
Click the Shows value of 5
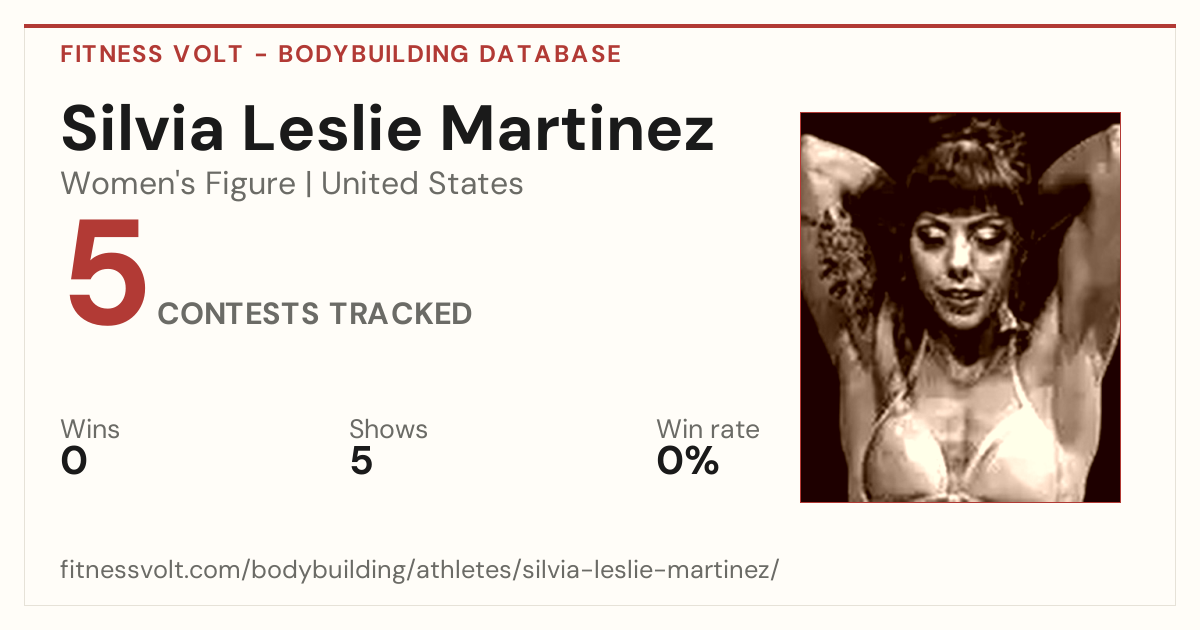pyautogui.click(x=361, y=461)
